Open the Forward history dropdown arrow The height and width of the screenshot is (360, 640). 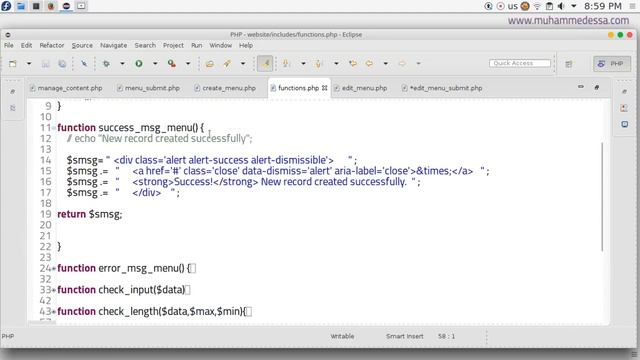pos(418,64)
